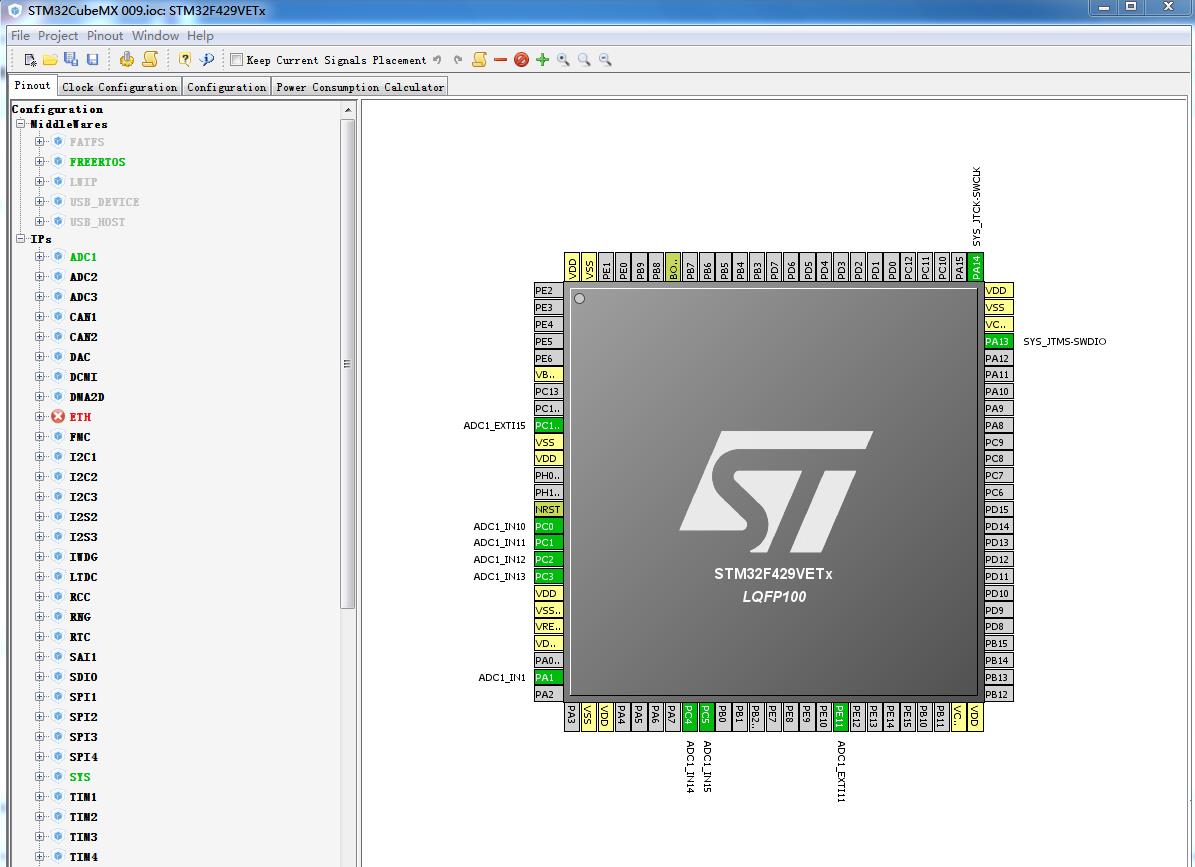Open the File menu

[21, 36]
